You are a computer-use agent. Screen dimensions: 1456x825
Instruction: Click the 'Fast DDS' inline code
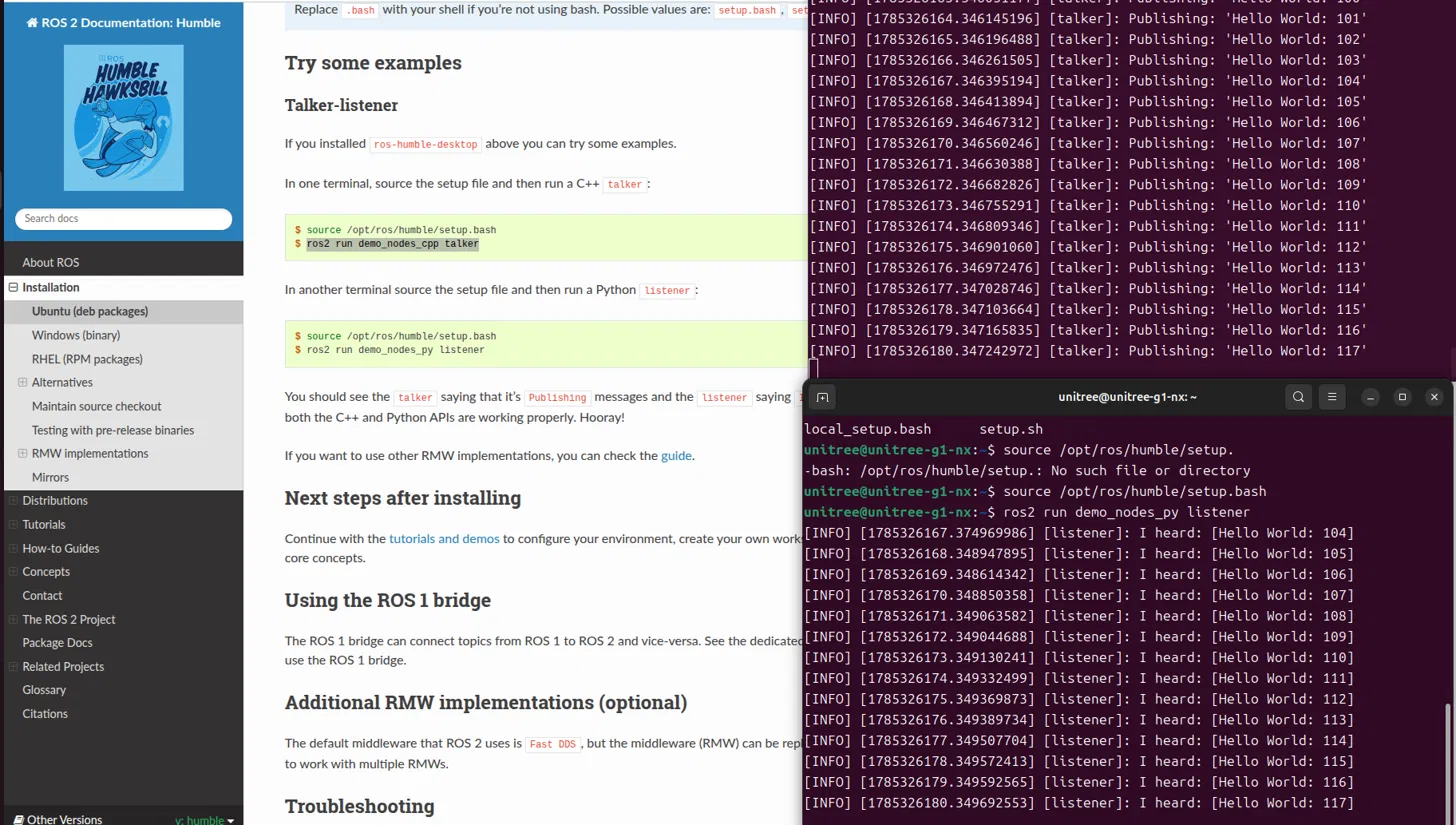click(554, 744)
